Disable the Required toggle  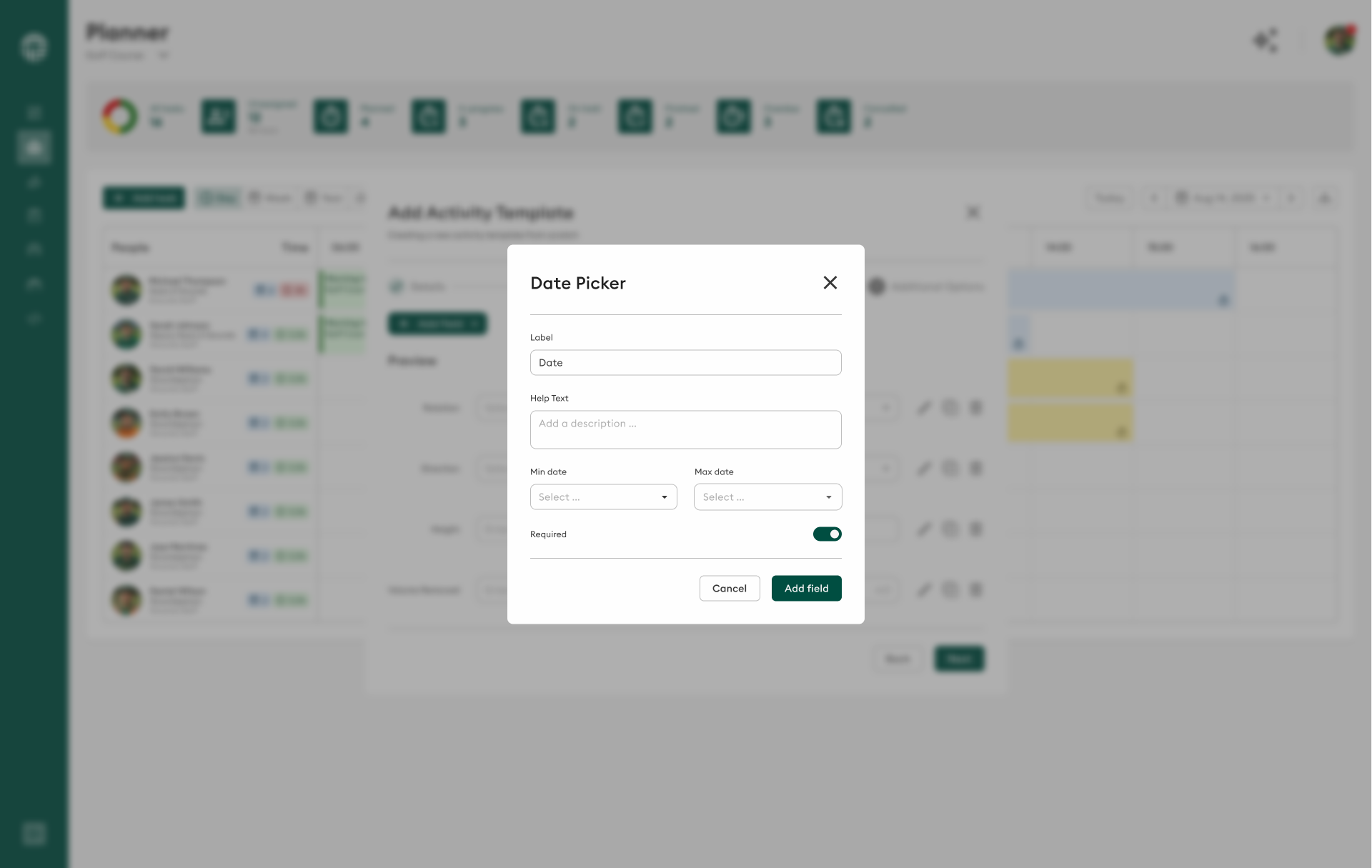[827, 534]
